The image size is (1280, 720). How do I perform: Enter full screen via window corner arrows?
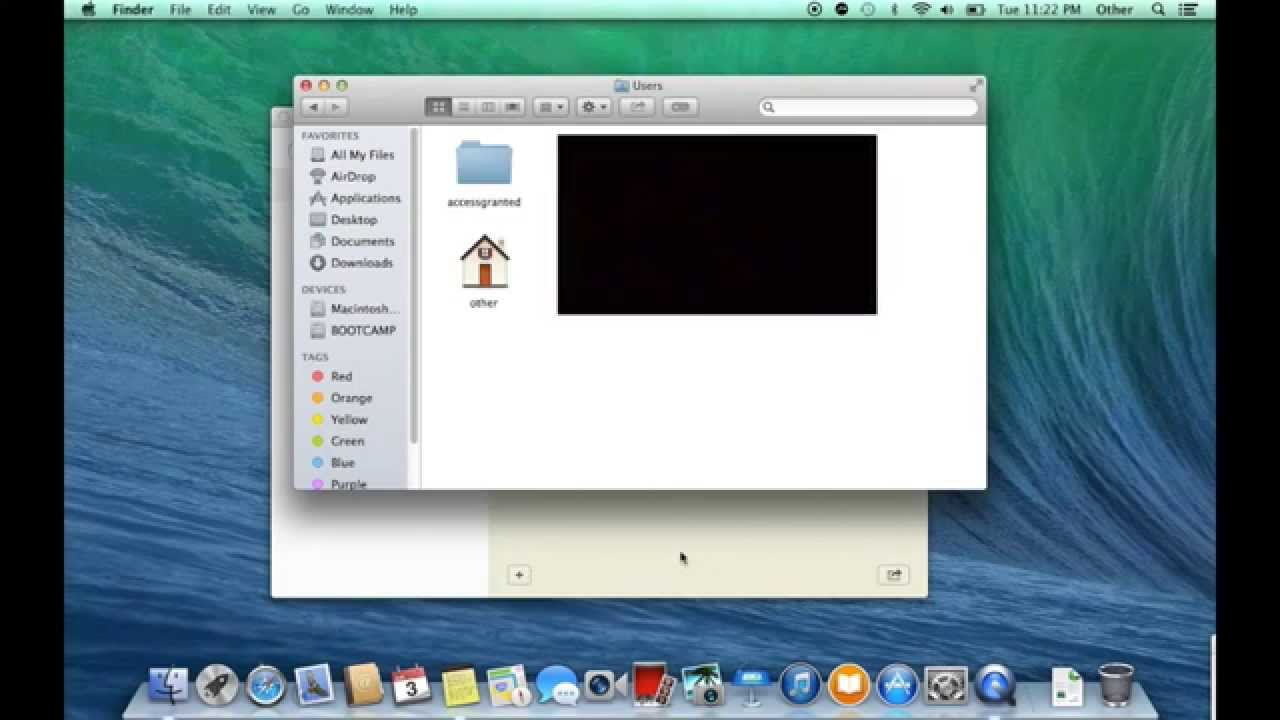click(x=975, y=86)
